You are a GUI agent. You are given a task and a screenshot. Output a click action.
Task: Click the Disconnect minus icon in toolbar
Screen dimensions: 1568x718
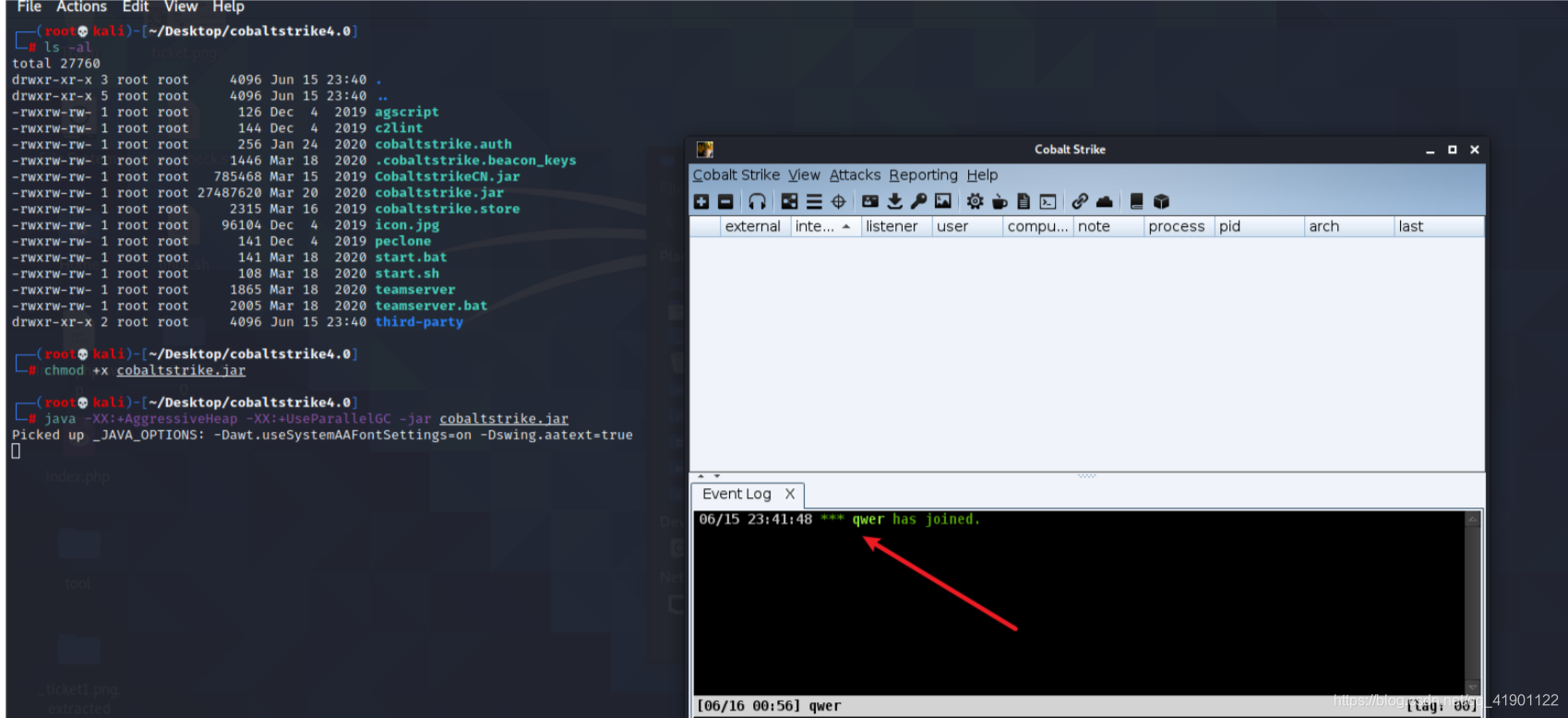pos(725,201)
